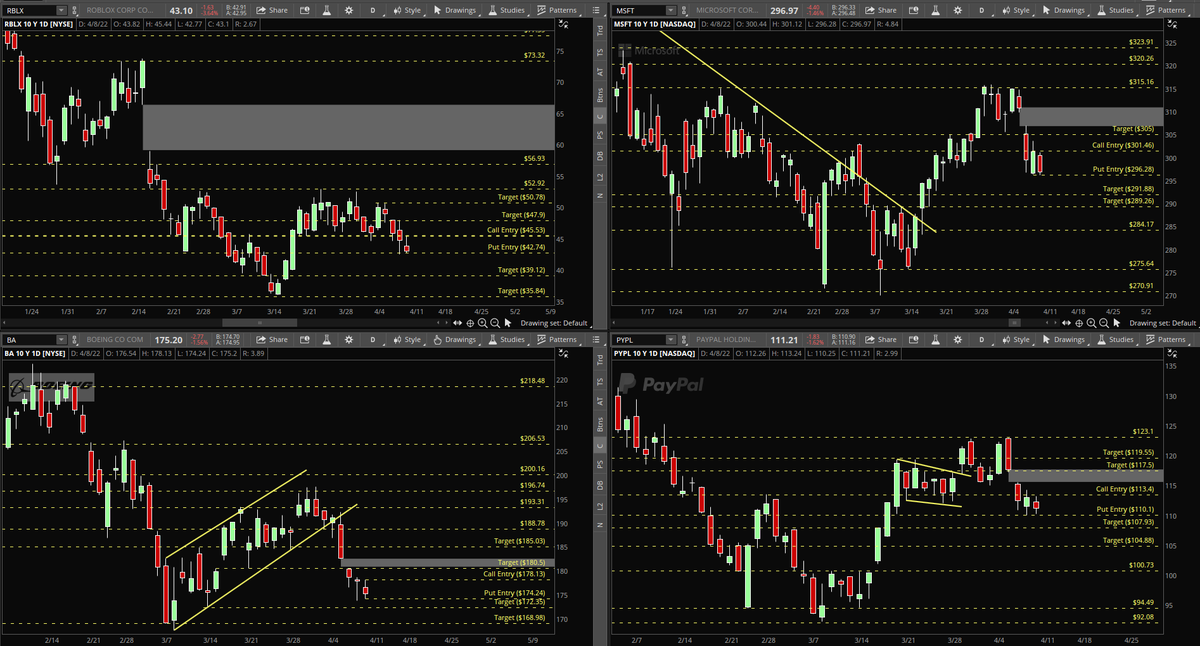Open the RBLX symbol dropdown arrow
The image size is (1200, 646).
[x=61, y=9]
